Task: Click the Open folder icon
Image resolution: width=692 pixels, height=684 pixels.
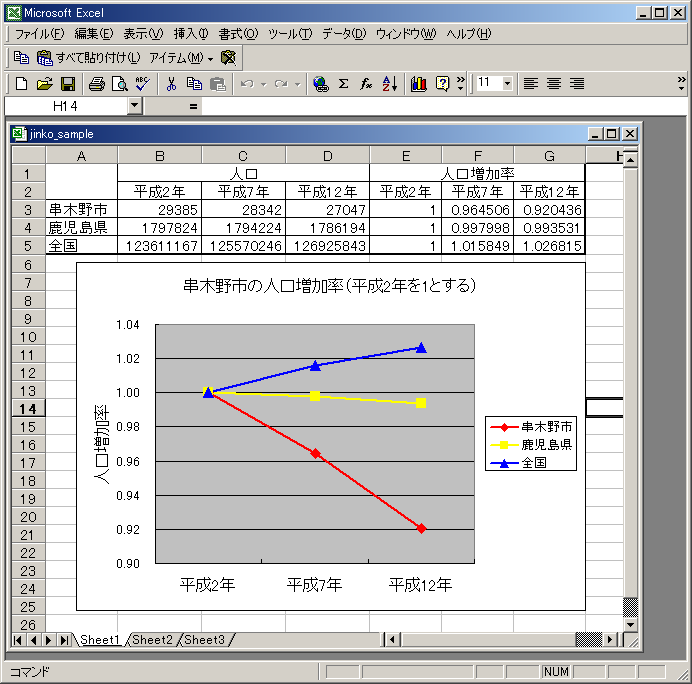Action: pyautogui.click(x=44, y=83)
